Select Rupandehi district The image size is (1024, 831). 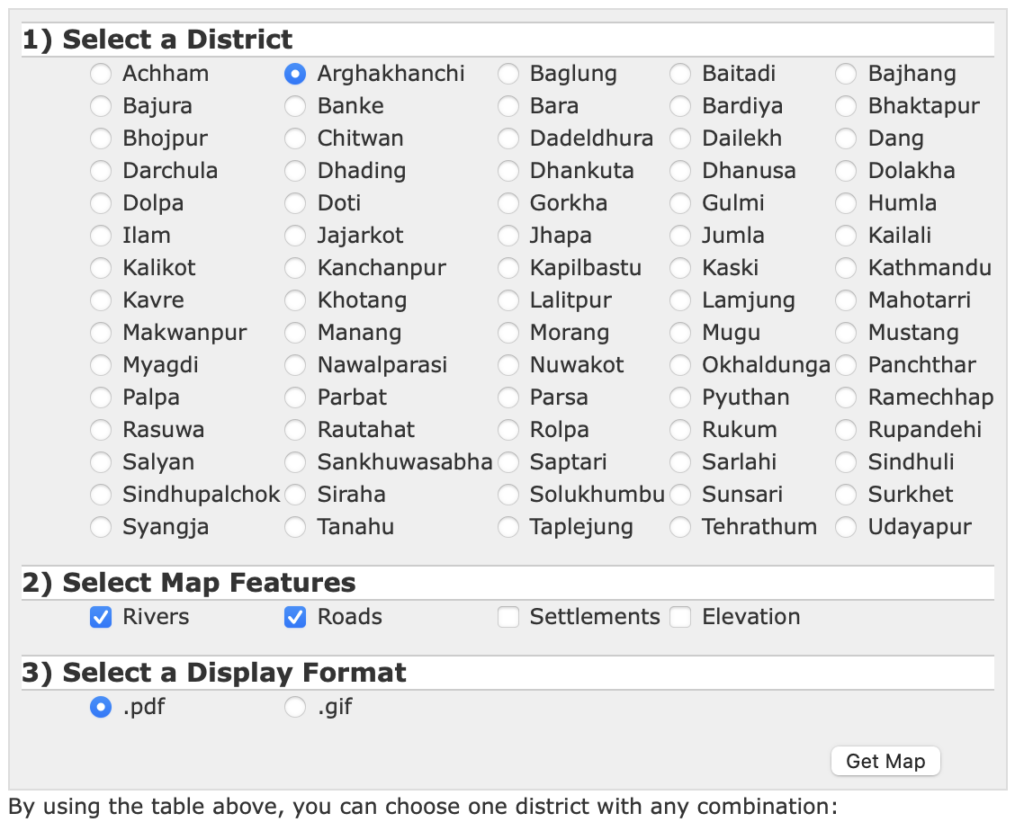coord(846,430)
